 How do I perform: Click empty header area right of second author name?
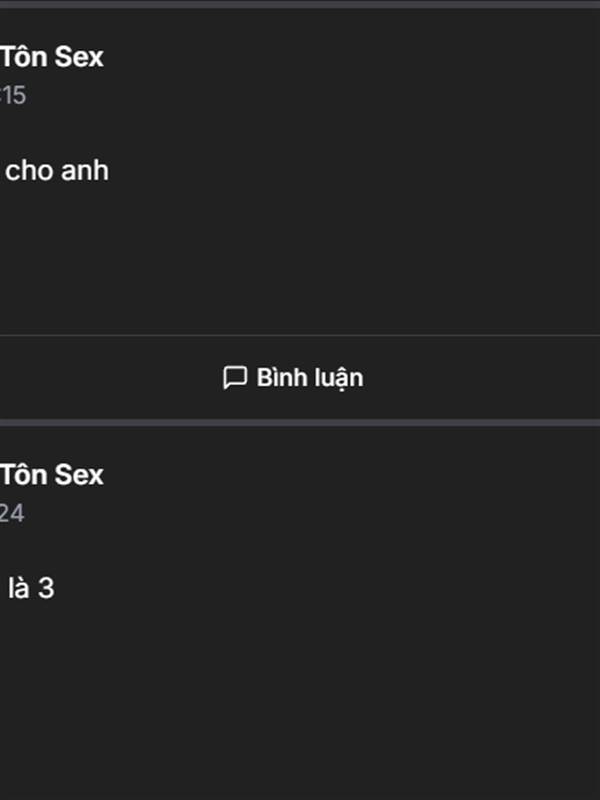point(350,475)
